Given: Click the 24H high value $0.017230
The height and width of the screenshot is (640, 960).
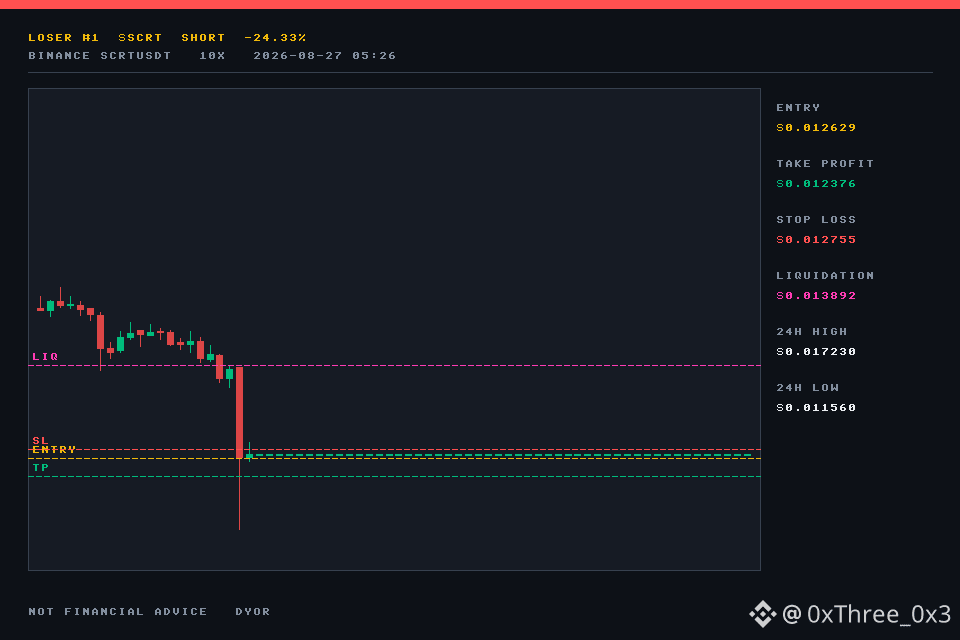Looking at the screenshot, I should point(816,352).
